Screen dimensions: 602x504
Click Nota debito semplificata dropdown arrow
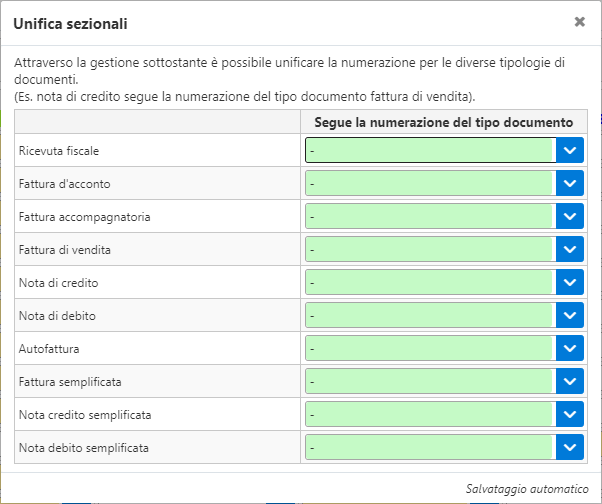coord(570,447)
